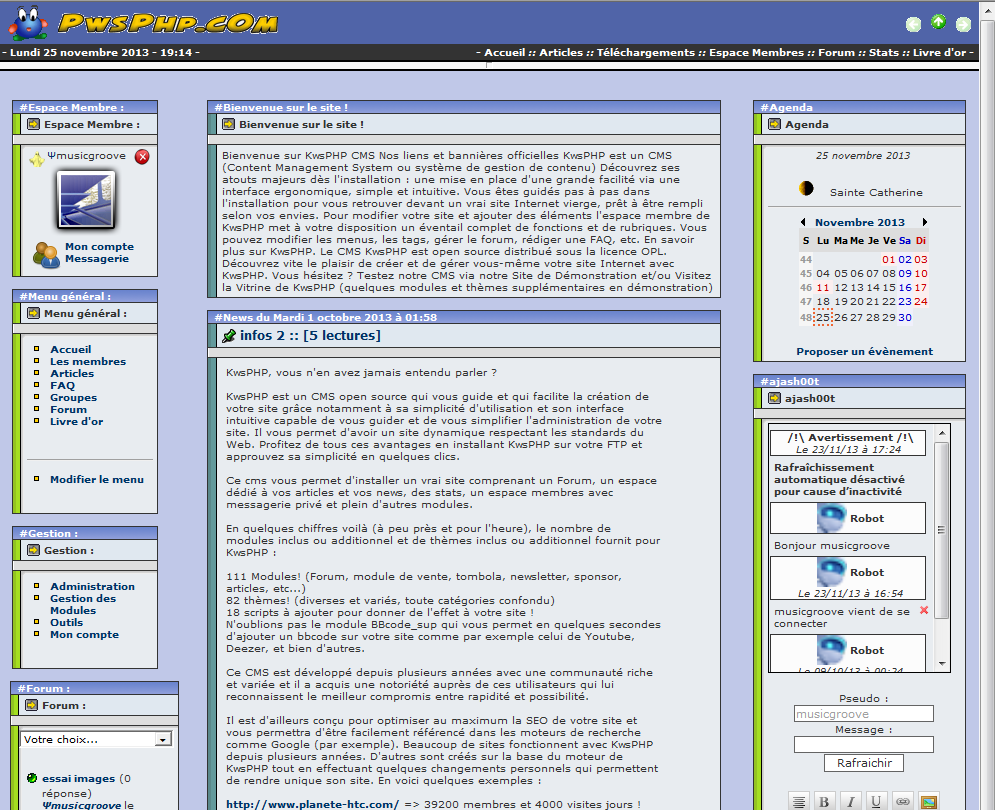Click the arrow icon beside the Forum block title
995x810 pixels.
point(31,705)
